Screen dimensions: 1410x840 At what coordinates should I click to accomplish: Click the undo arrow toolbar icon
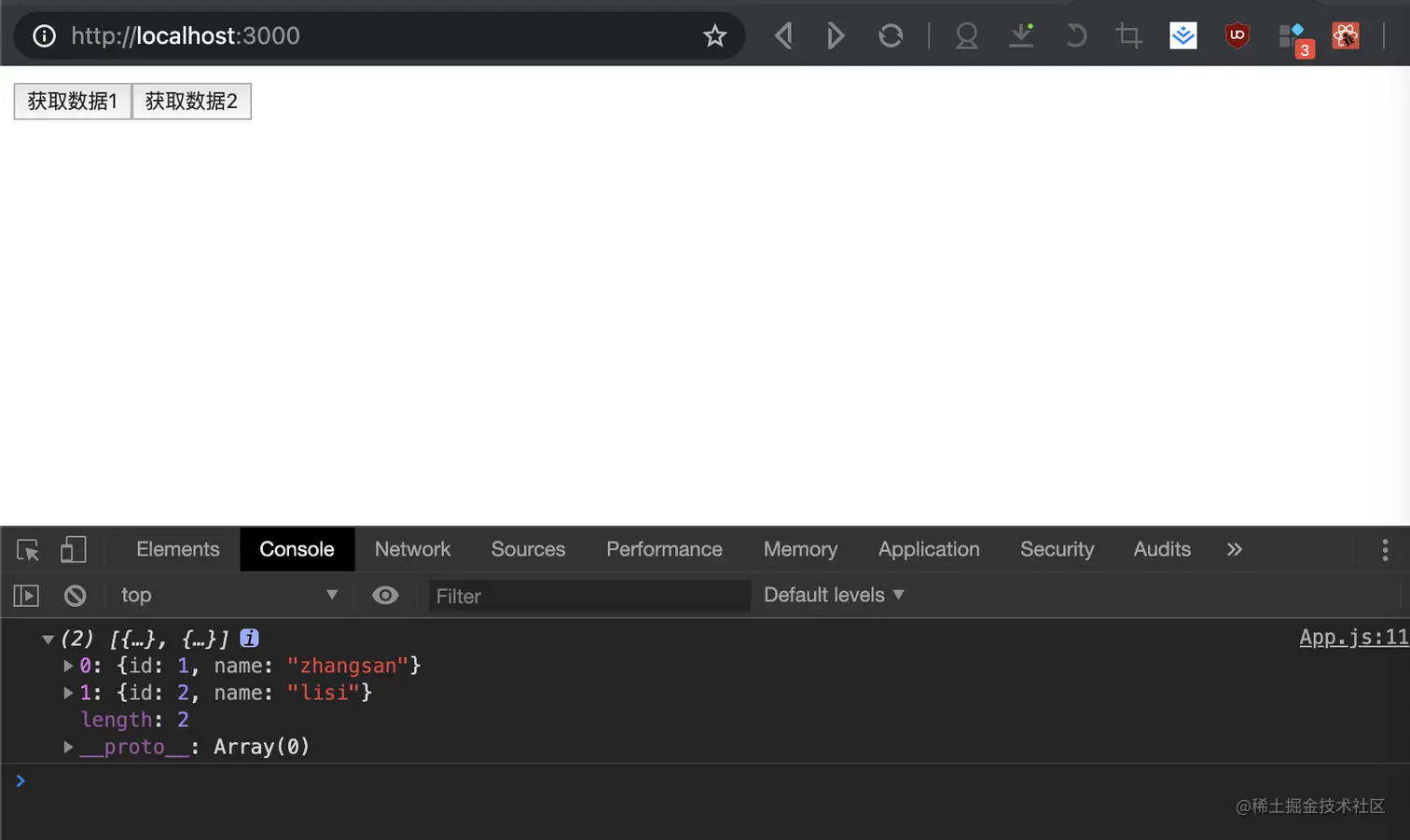[1075, 36]
